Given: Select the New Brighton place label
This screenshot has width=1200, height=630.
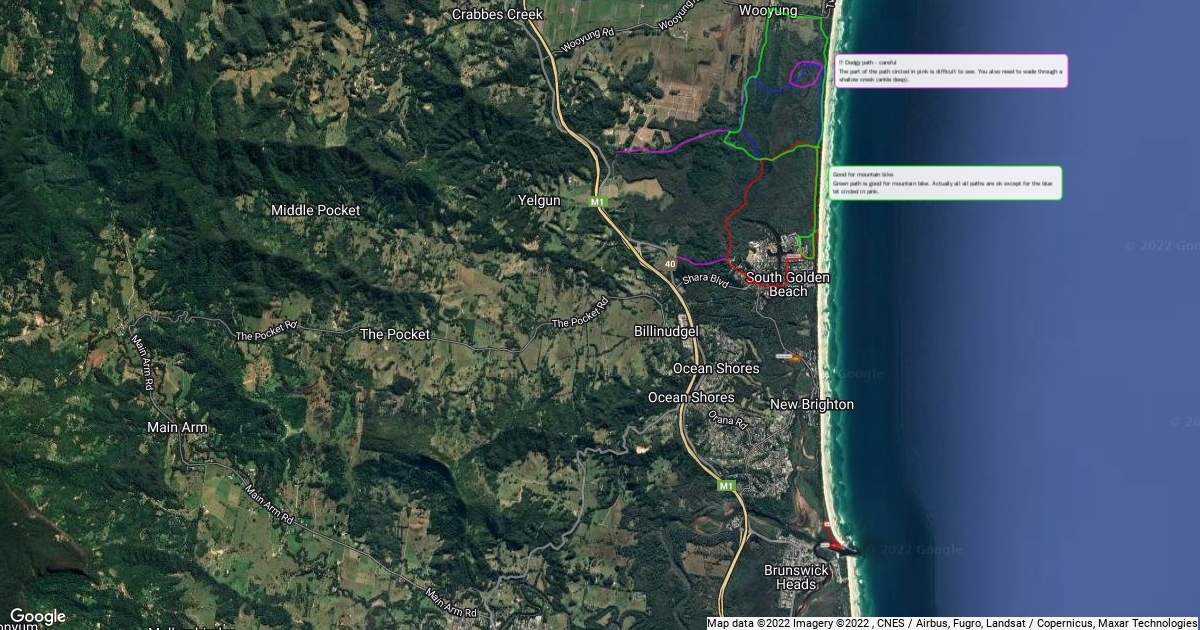Looking at the screenshot, I should pyautogui.click(x=812, y=404).
